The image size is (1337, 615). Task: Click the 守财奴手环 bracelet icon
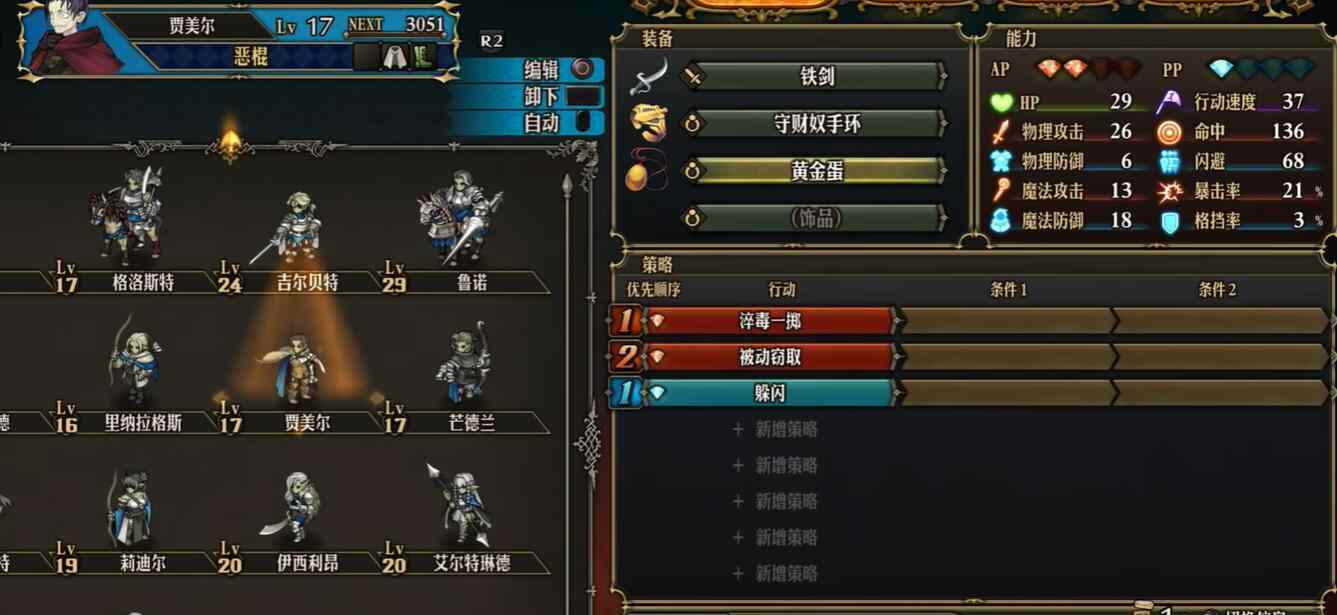point(648,123)
